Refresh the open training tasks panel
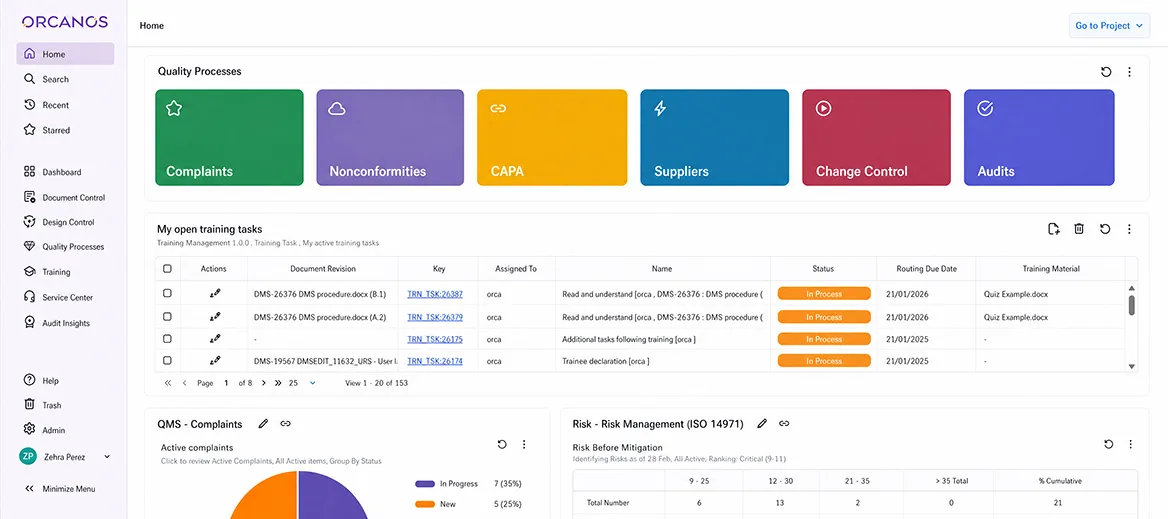The image size is (1168, 519). point(1105,229)
